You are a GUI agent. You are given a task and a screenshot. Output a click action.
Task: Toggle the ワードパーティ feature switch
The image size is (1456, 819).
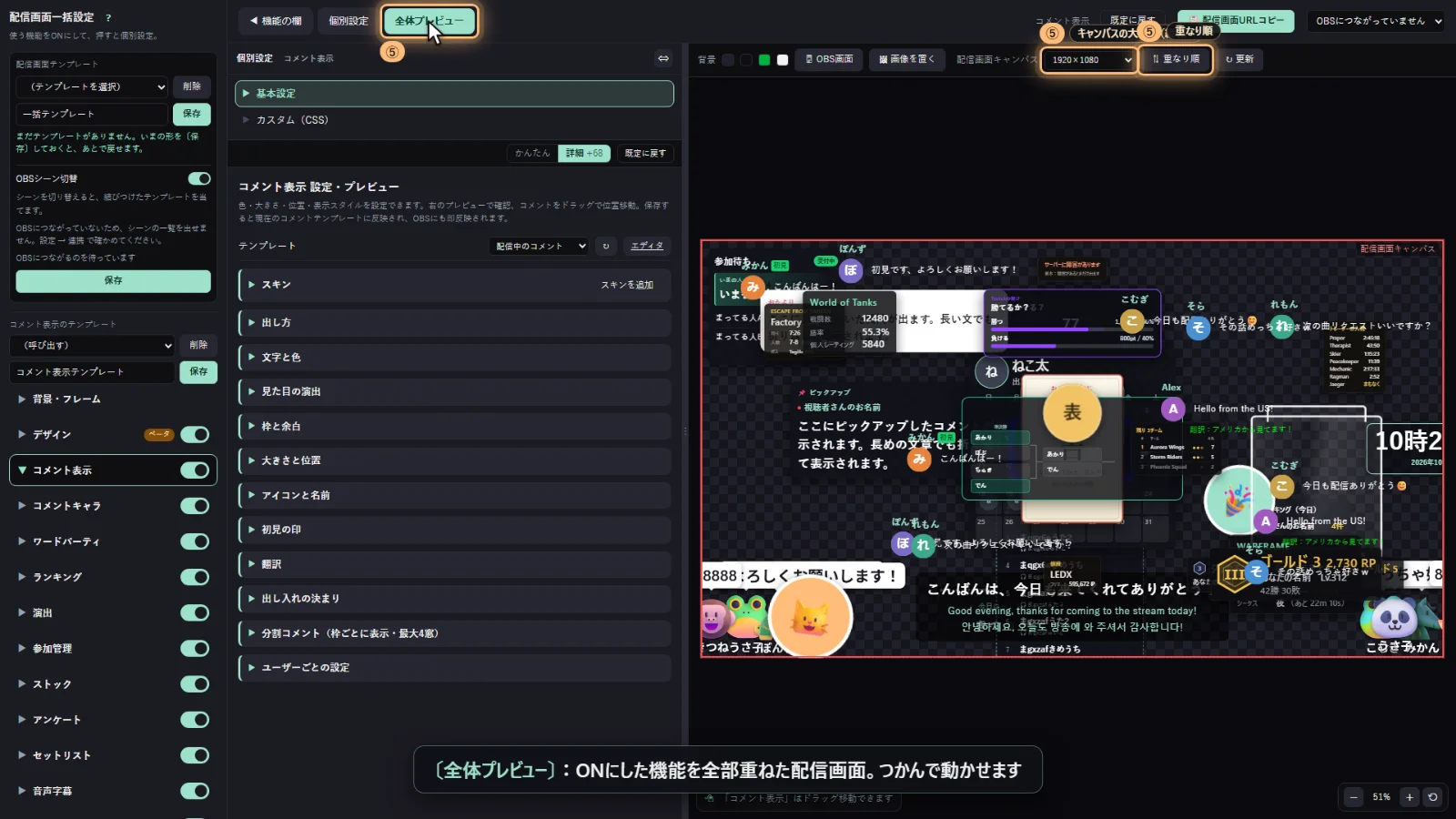[x=195, y=541]
